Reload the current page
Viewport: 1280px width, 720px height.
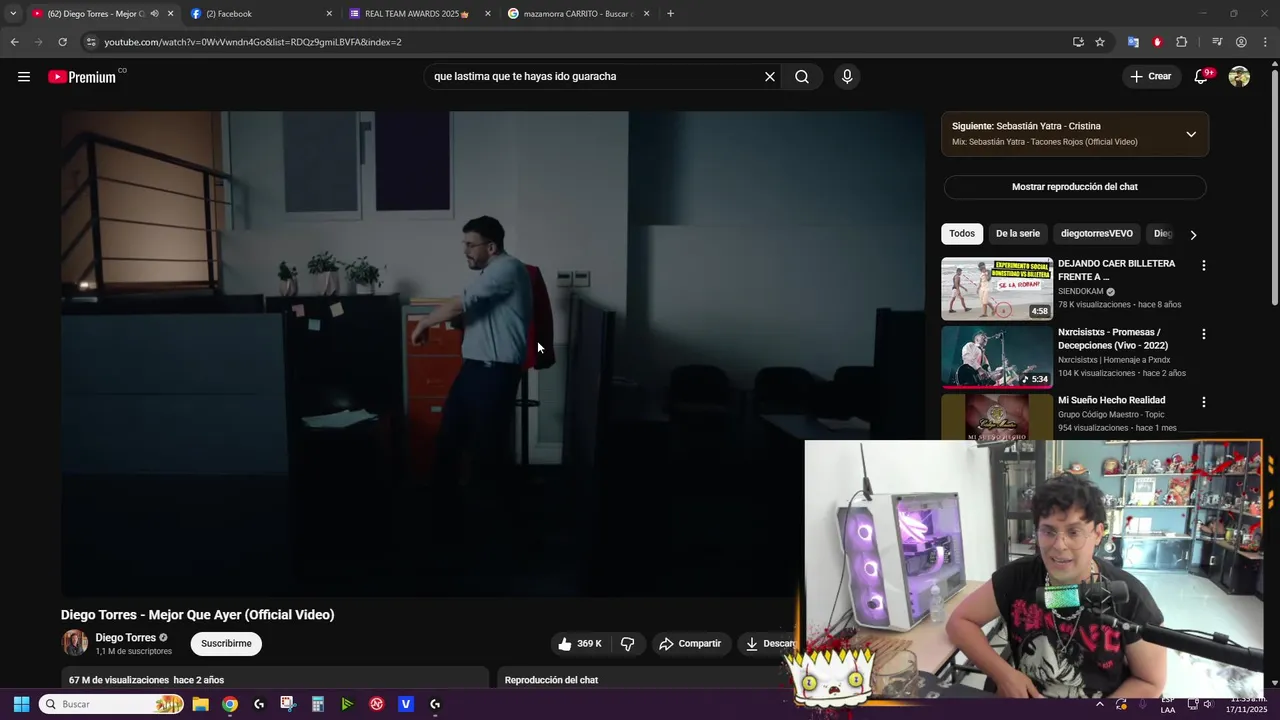(62, 42)
